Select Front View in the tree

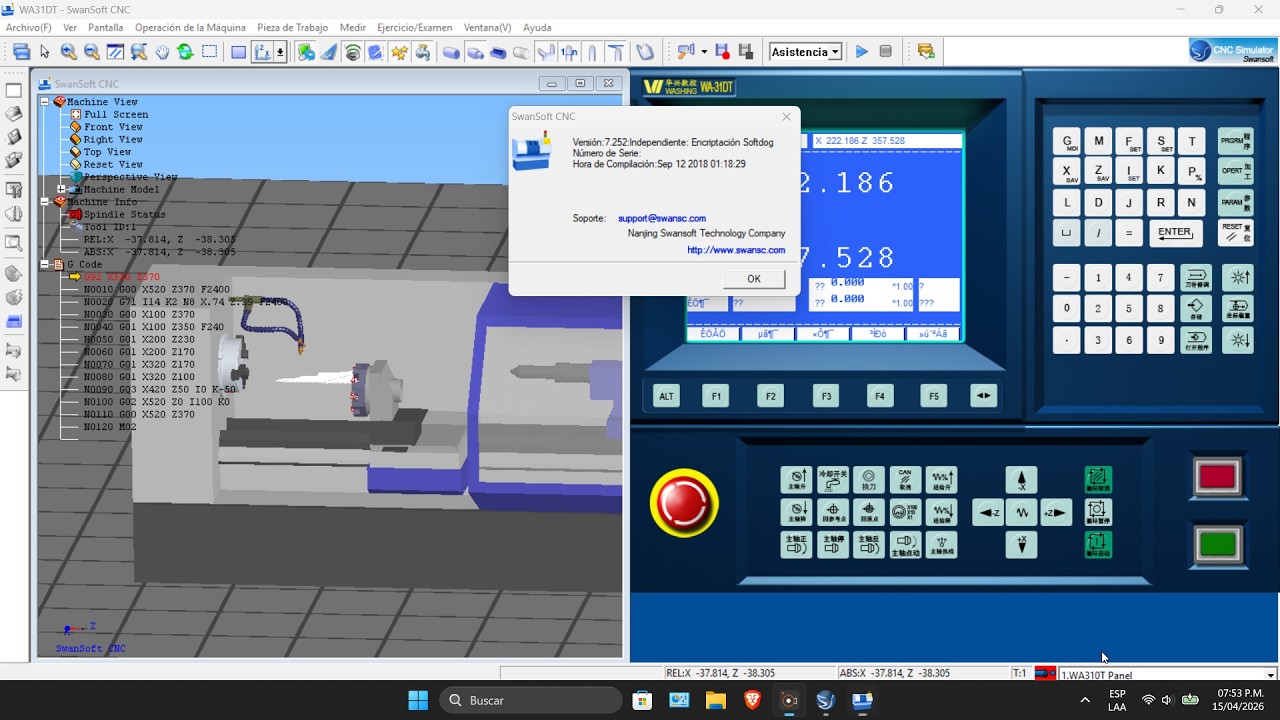point(113,127)
